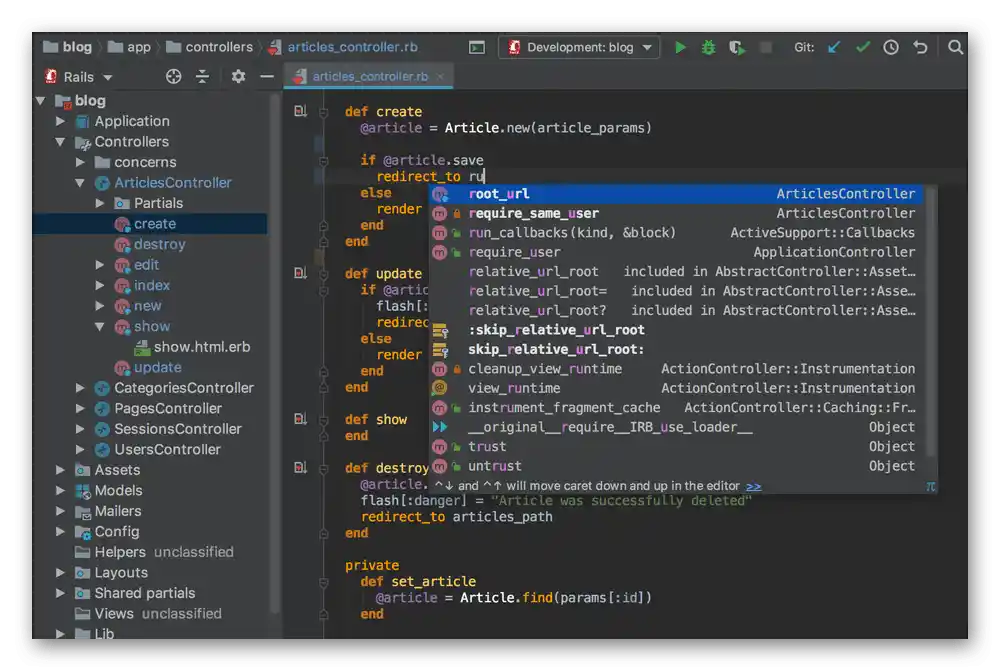The width and height of the screenshot is (1000, 671).
Task: Click the terminal-style icon beside run configuration
Action: (476, 47)
